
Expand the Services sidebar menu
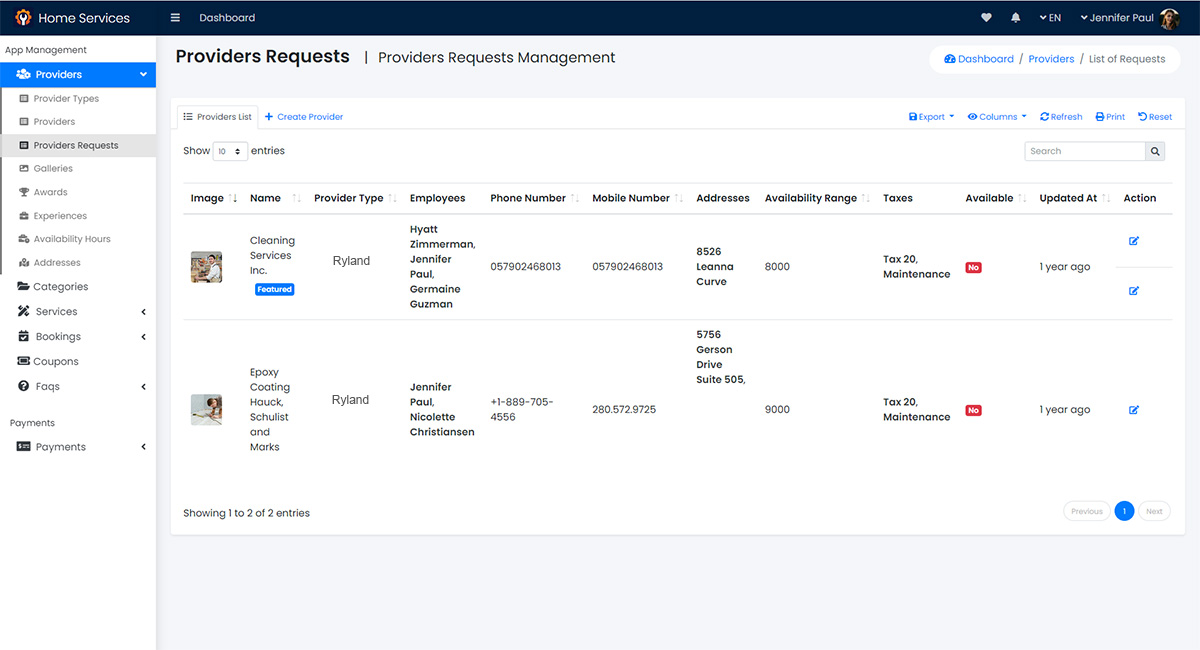tap(78, 312)
